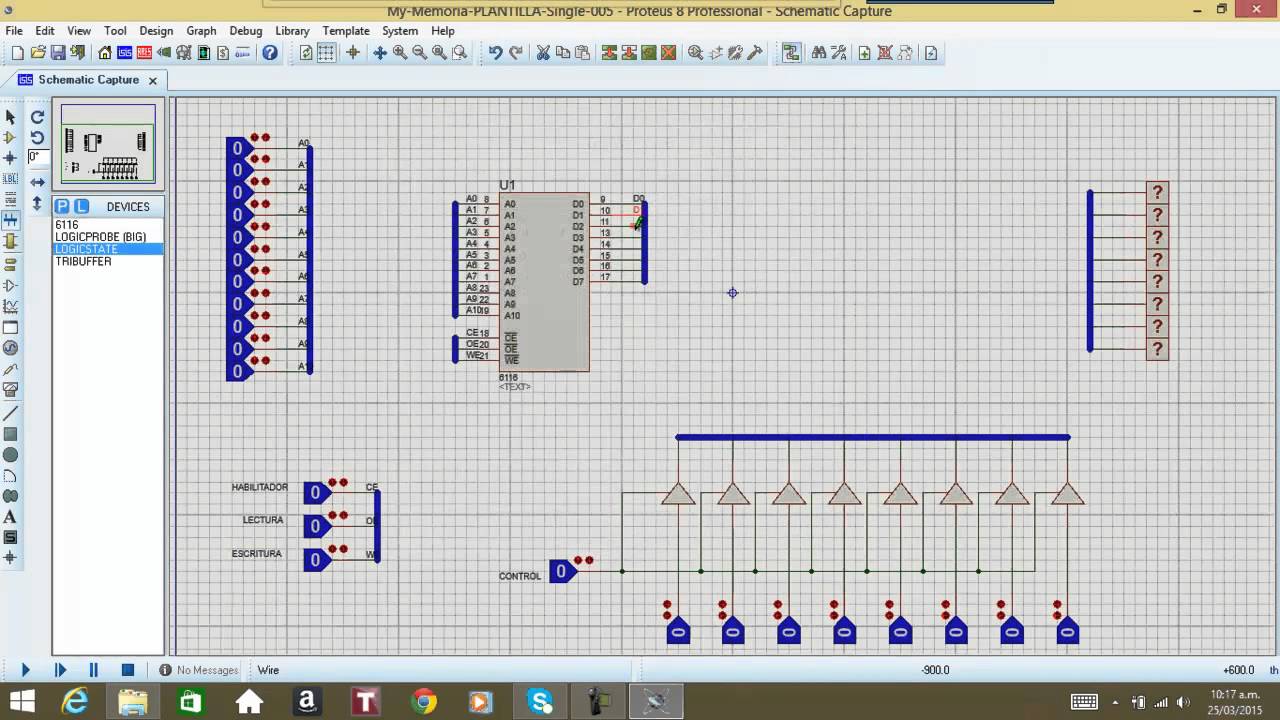Undo the last action

(x=495, y=53)
